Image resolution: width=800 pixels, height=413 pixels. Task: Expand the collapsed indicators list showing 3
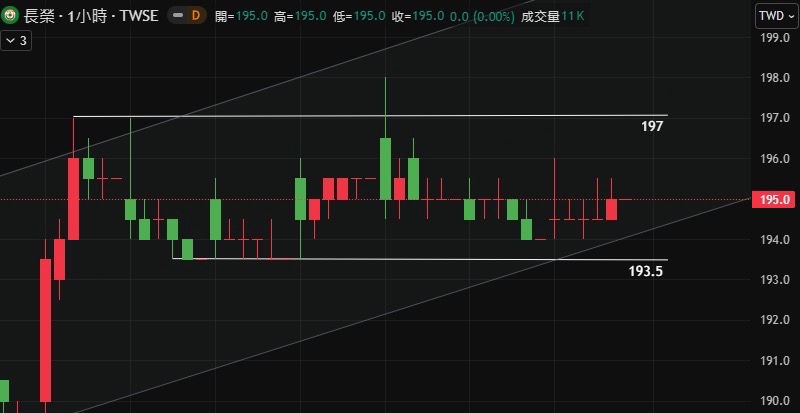pos(16,41)
